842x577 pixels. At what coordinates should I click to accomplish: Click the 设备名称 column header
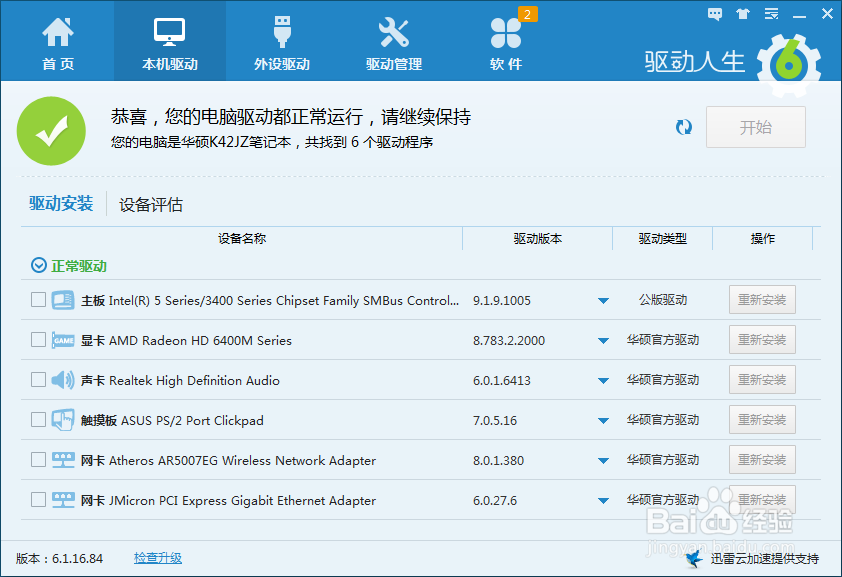pyautogui.click(x=242, y=238)
